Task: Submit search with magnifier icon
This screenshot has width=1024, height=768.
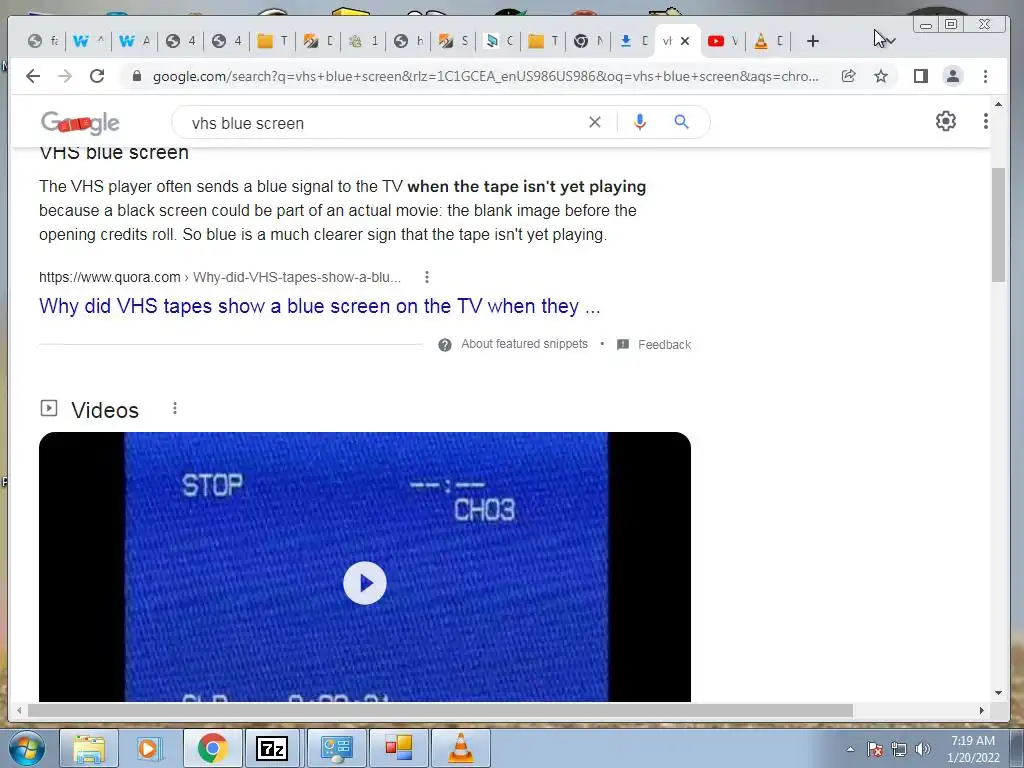Action: (681, 122)
